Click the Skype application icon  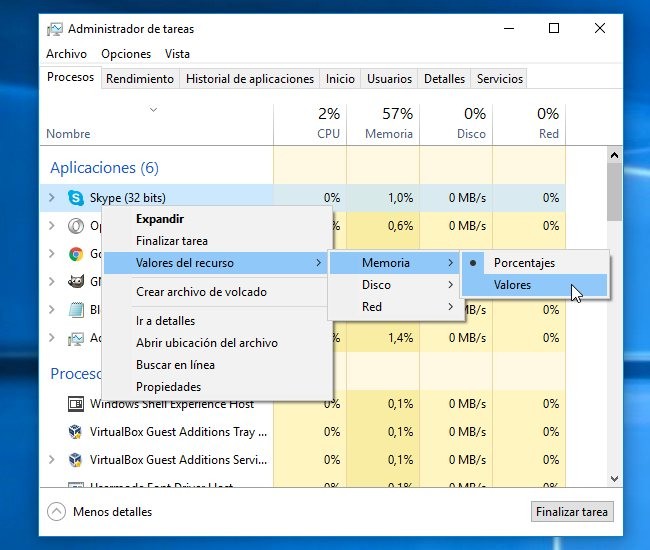point(76,198)
